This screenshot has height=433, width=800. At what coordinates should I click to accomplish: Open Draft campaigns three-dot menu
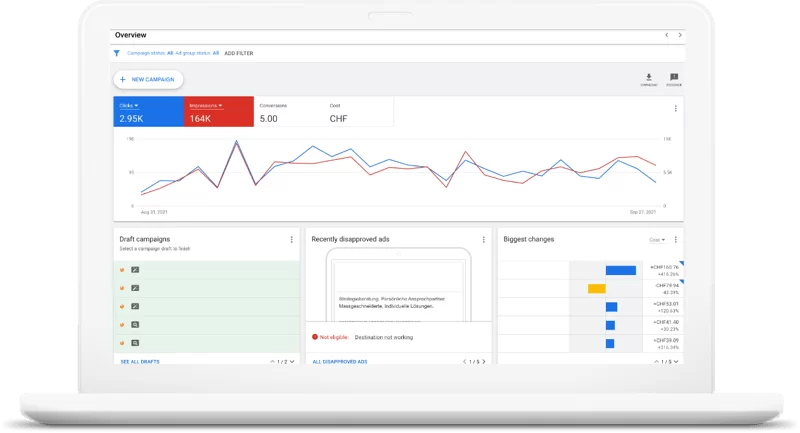tap(292, 240)
